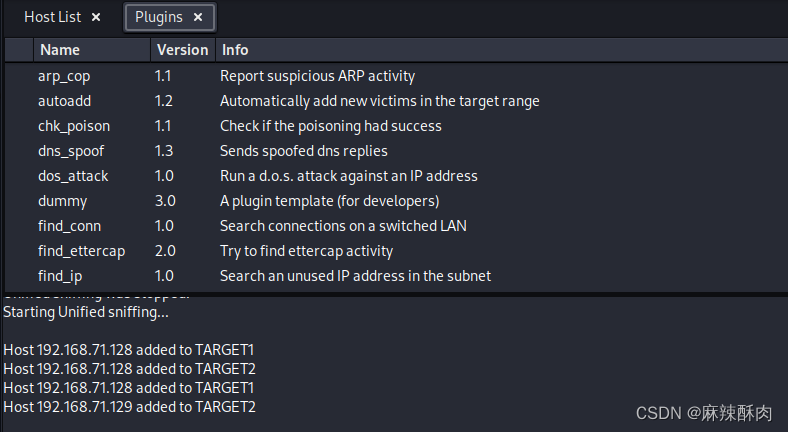Click the log line for host 192.168.71.129
The width and height of the screenshot is (788, 432).
tap(129, 406)
